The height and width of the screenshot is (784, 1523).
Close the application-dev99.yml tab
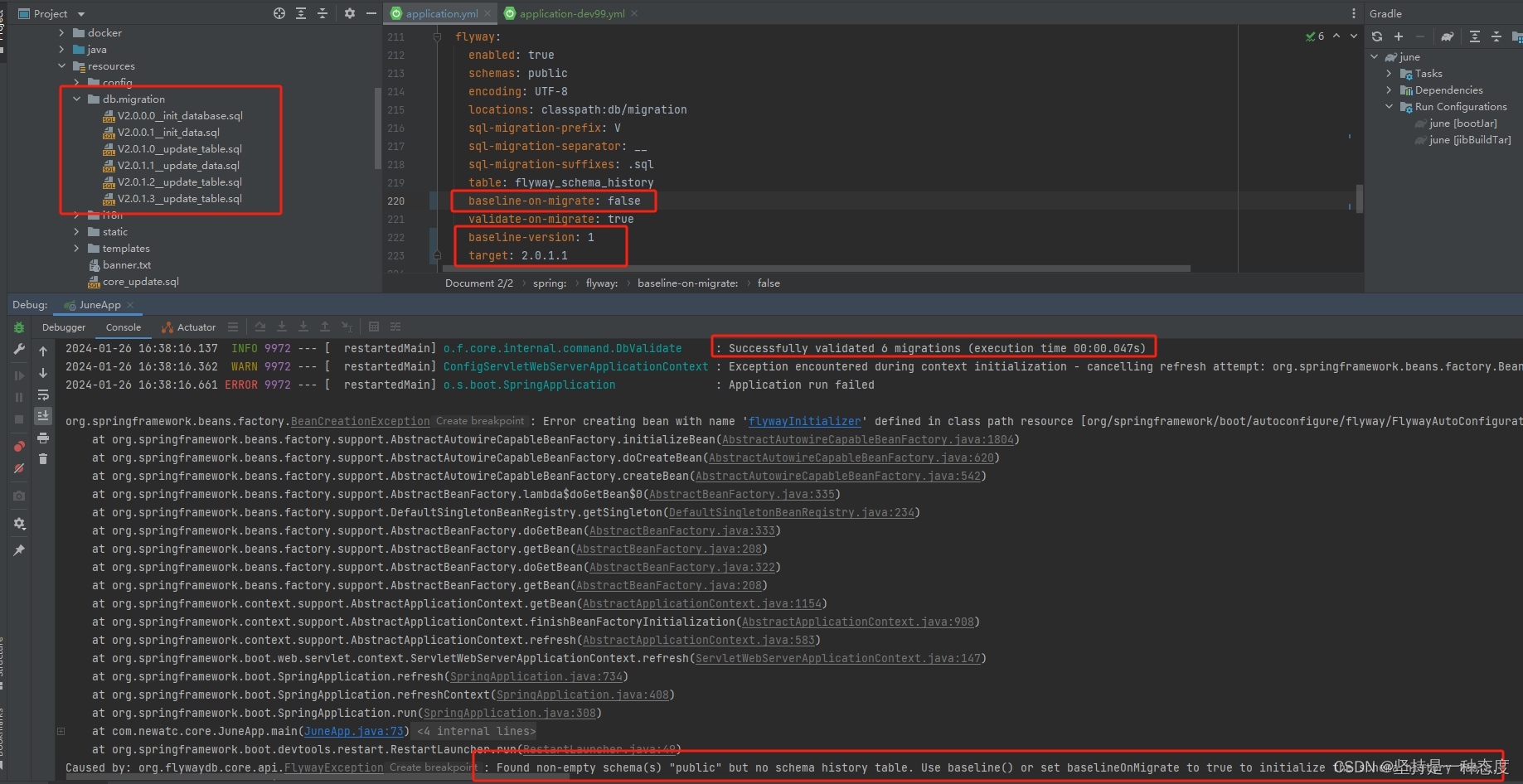point(634,13)
